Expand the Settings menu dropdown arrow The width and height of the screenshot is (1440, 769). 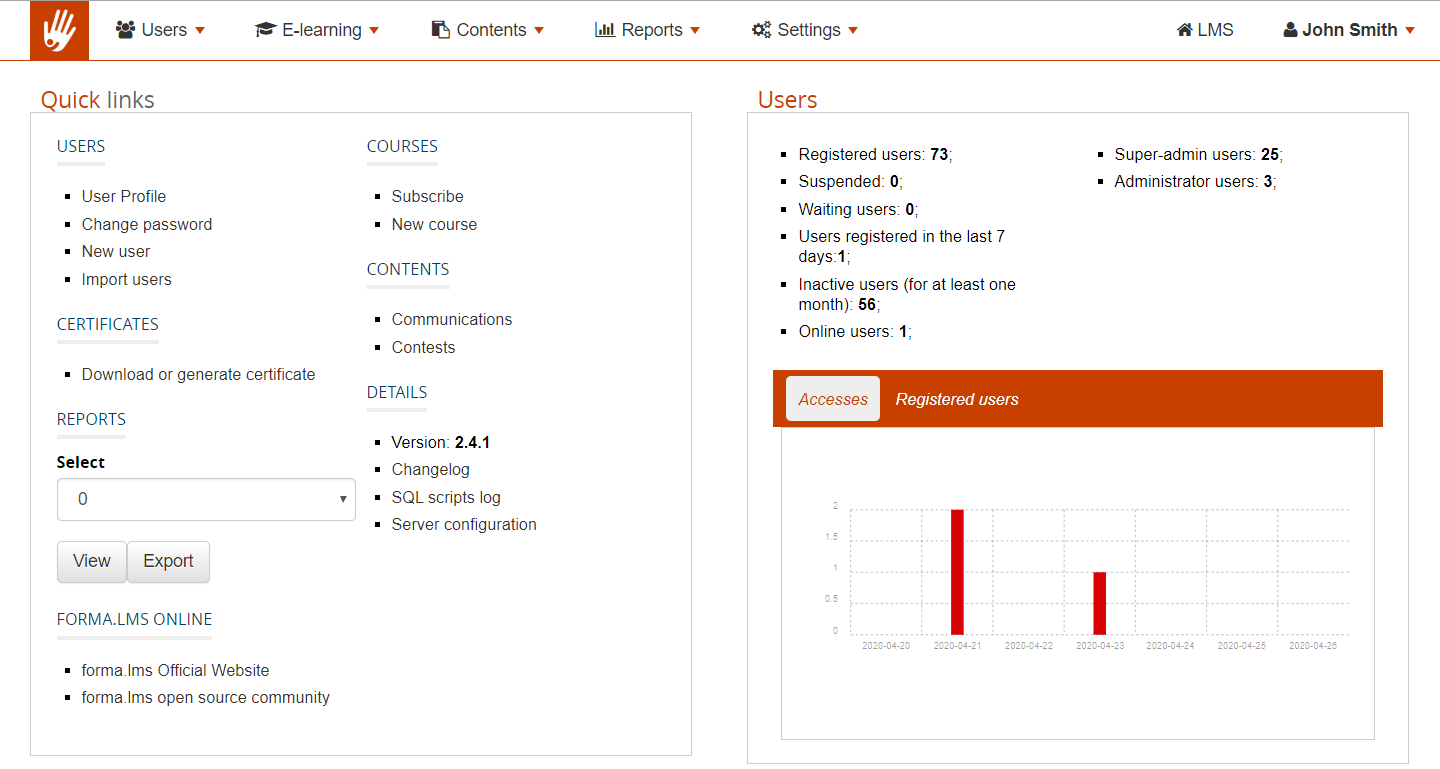(x=853, y=31)
